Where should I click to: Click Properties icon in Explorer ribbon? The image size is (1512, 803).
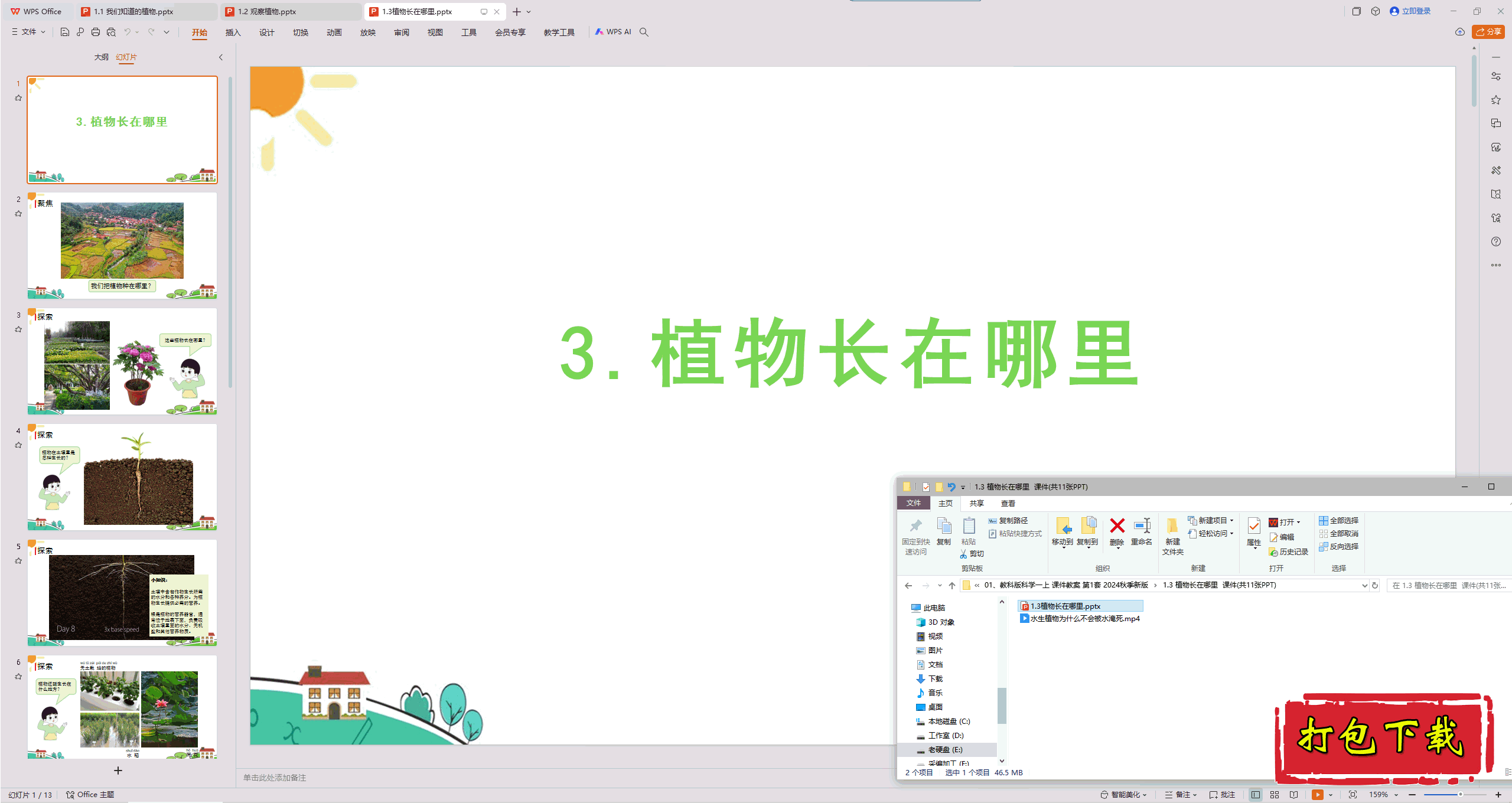point(1254,532)
